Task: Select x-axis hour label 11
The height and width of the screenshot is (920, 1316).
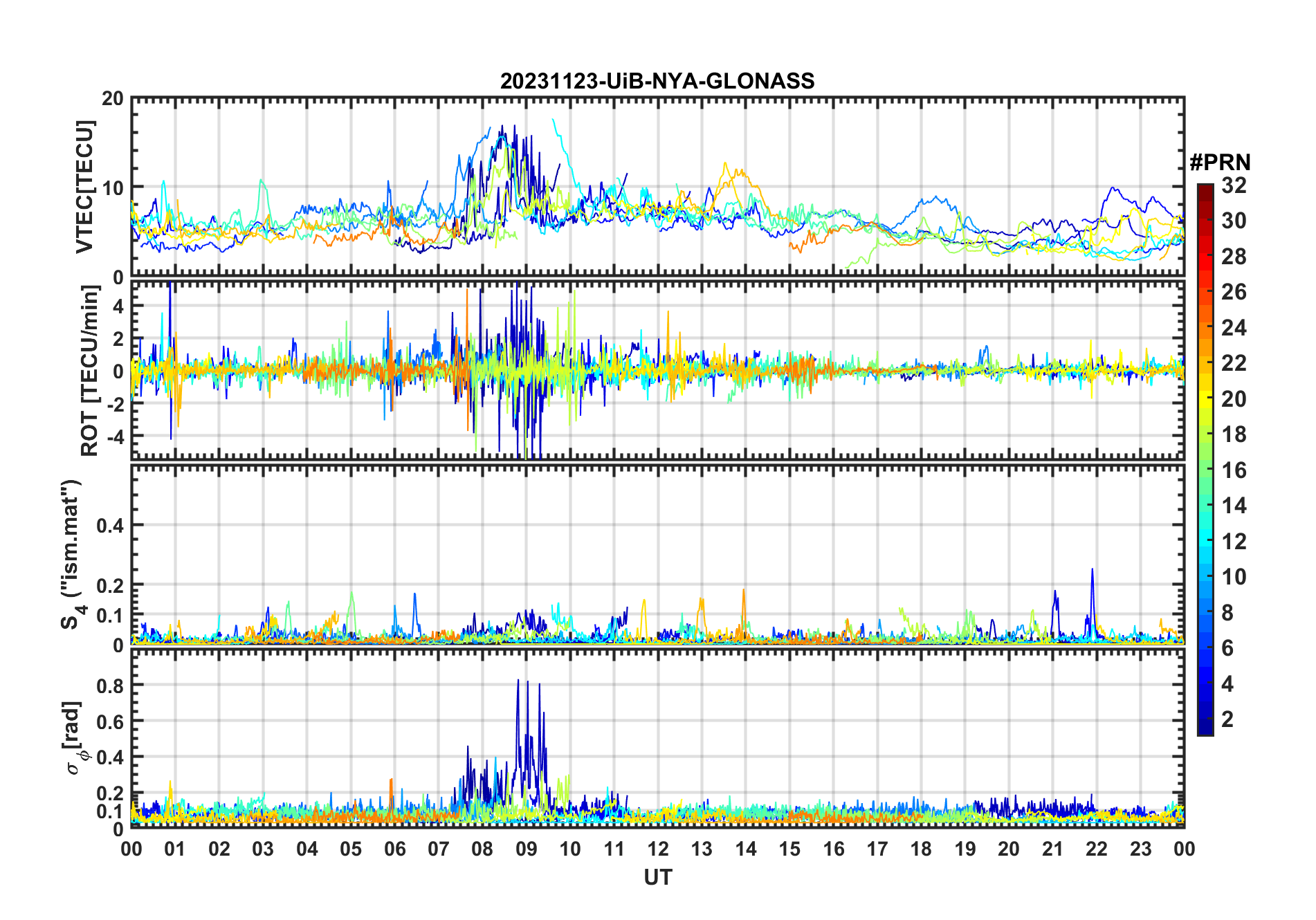Action: click(x=614, y=849)
